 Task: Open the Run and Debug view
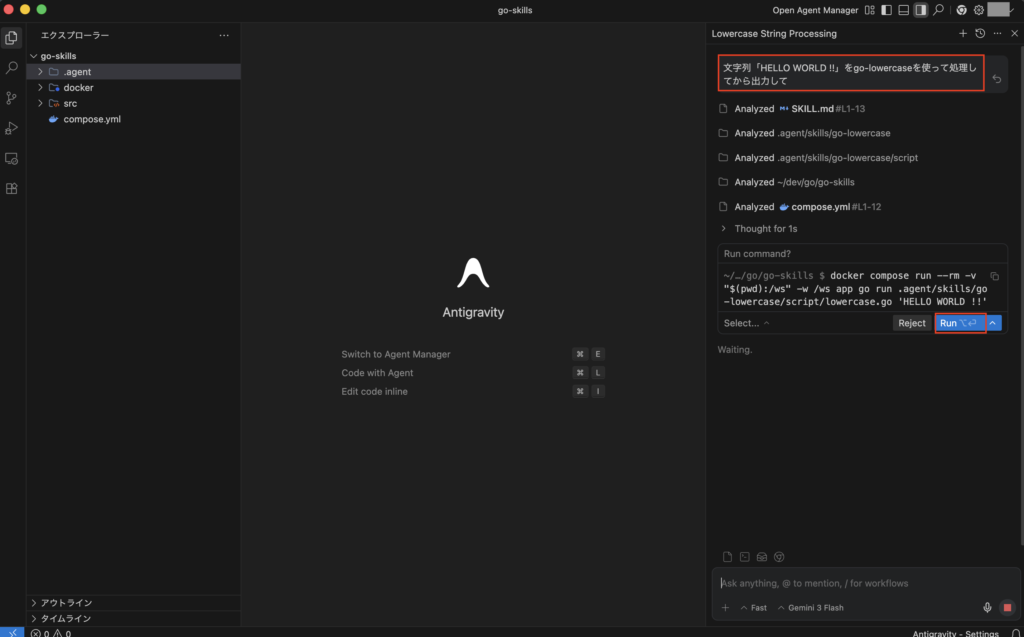point(12,128)
